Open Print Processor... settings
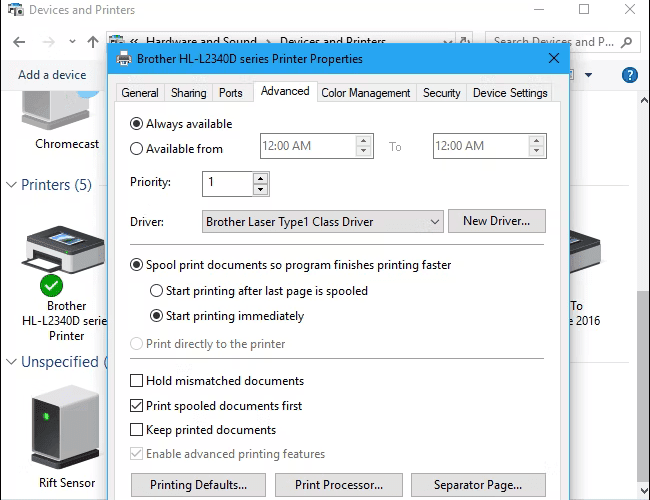 339,485
